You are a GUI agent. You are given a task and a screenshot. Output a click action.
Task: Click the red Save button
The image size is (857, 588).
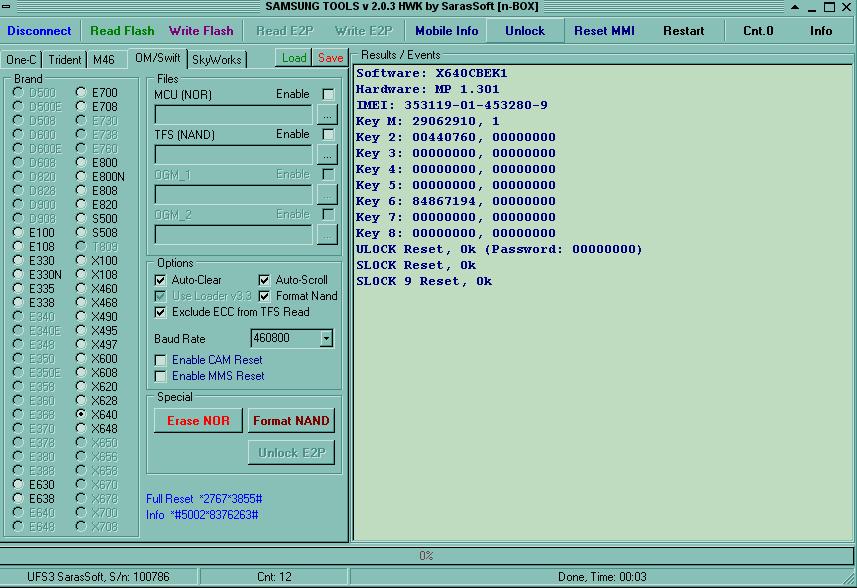pos(330,58)
